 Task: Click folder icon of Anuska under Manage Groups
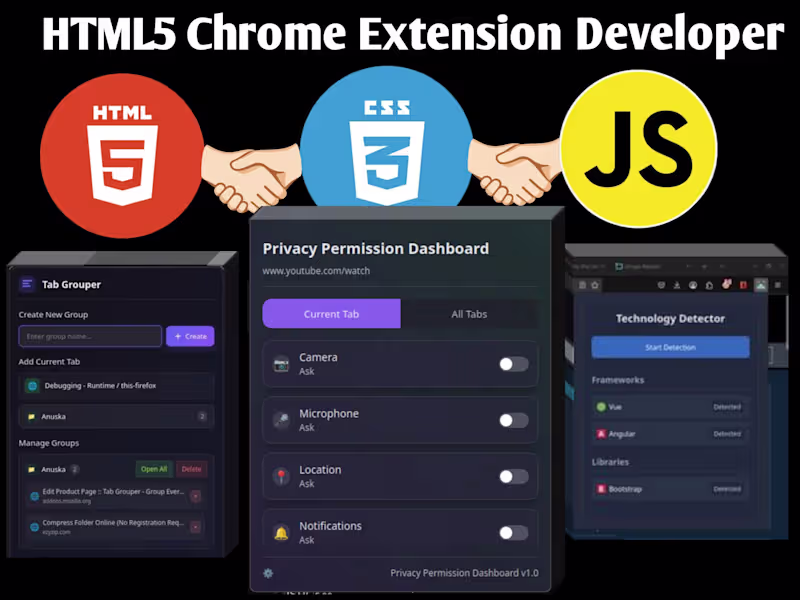[32, 469]
